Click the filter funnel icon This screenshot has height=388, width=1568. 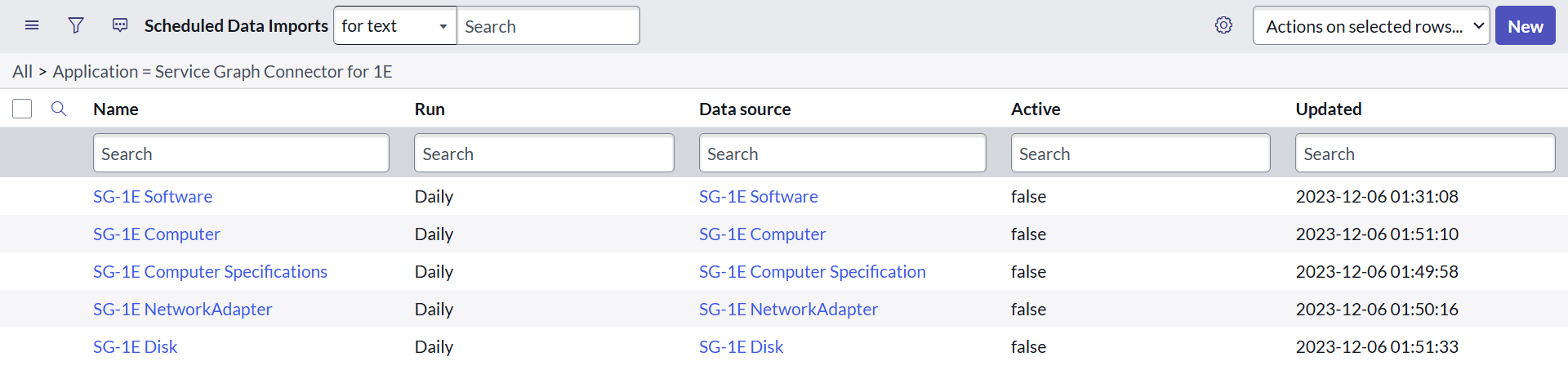[76, 25]
